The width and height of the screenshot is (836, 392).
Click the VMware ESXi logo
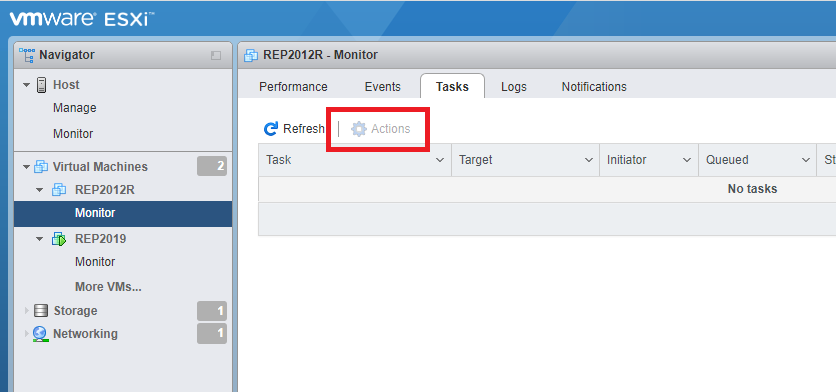pyautogui.click(x=82, y=19)
